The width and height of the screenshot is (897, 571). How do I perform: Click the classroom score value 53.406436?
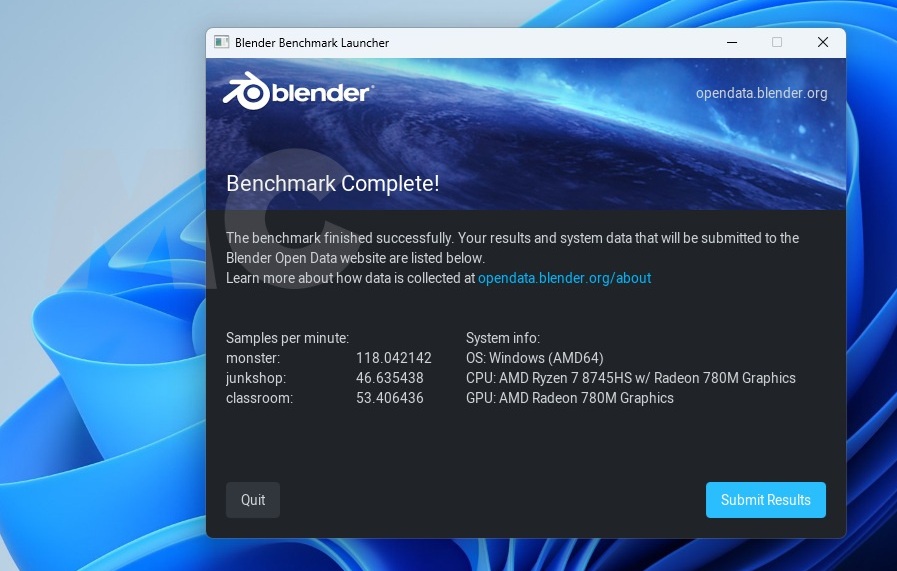click(389, 398)
